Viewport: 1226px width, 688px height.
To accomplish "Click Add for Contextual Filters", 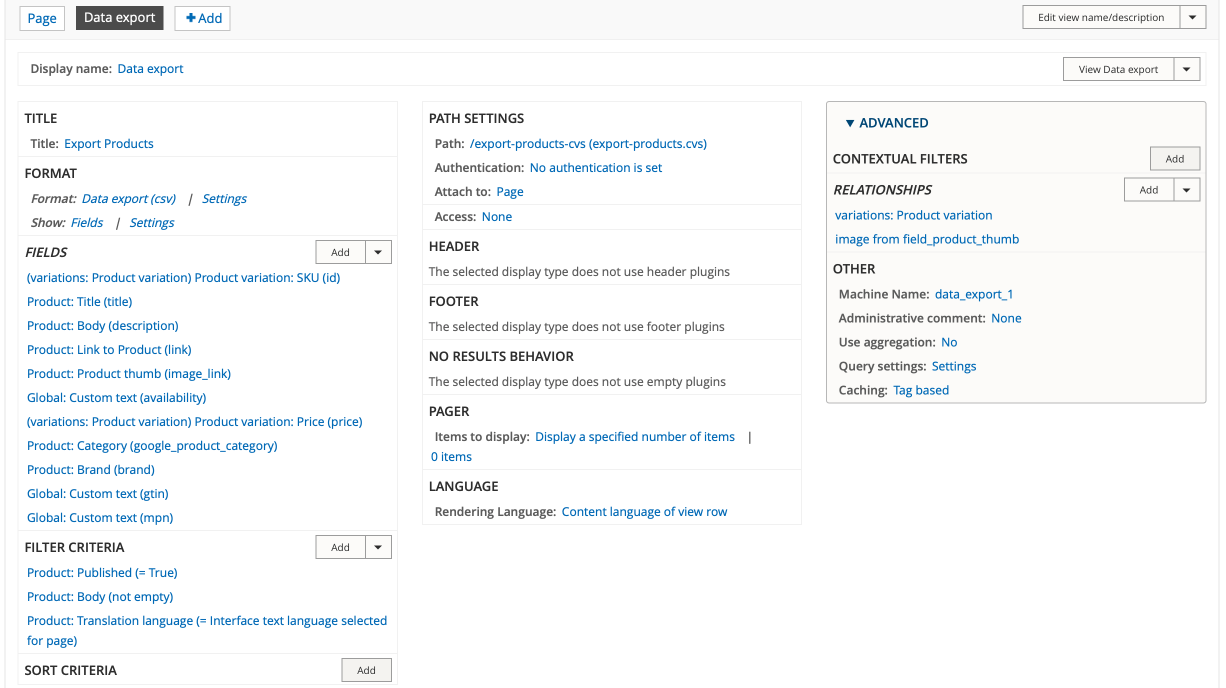I will pyautogui.click(x=1174, y=158).
